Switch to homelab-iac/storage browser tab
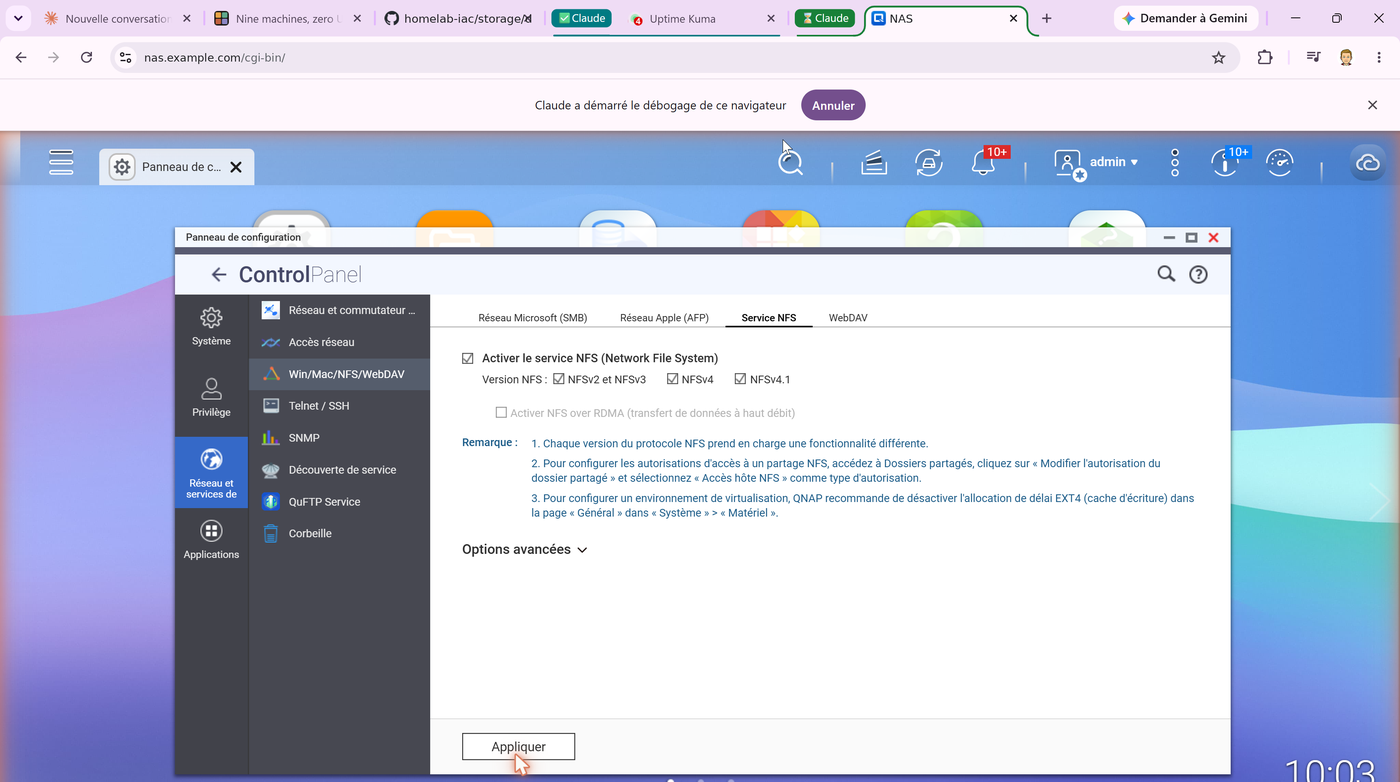 tap(461, 18)
